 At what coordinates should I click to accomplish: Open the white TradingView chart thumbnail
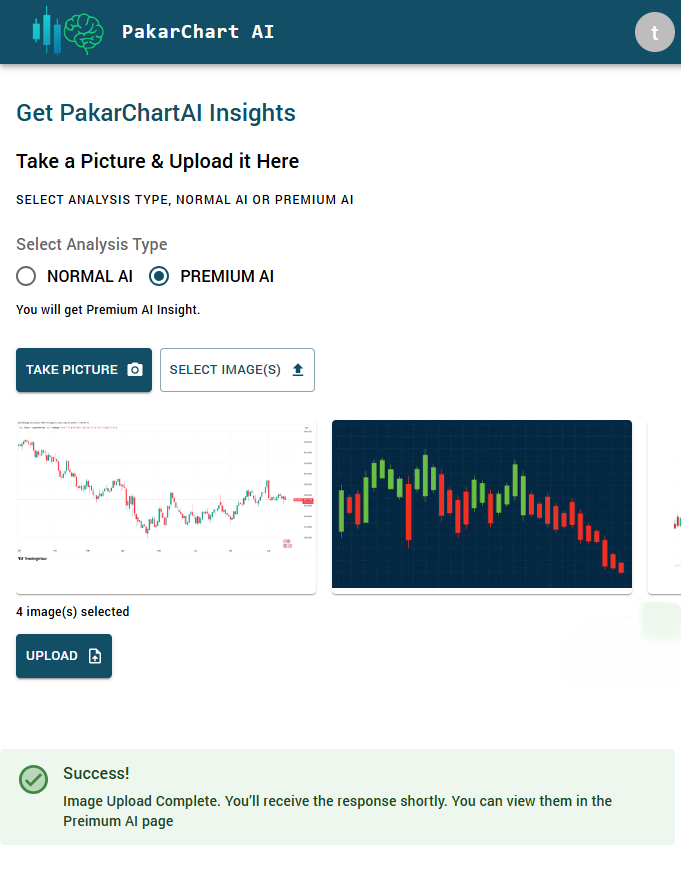tap(166, 507)
